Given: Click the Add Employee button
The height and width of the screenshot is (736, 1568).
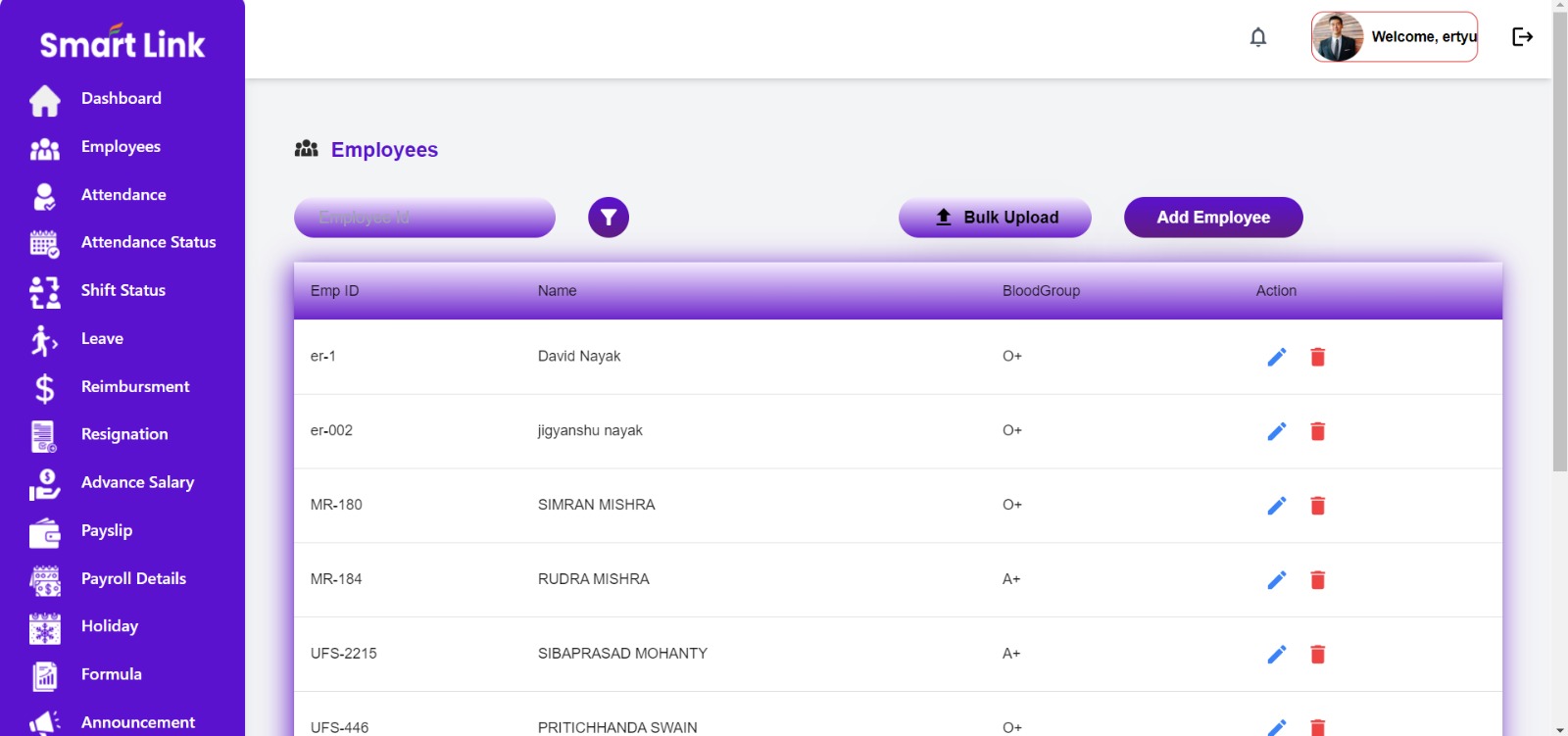Looking at the screenshot, I should (x=1213, y=218).
